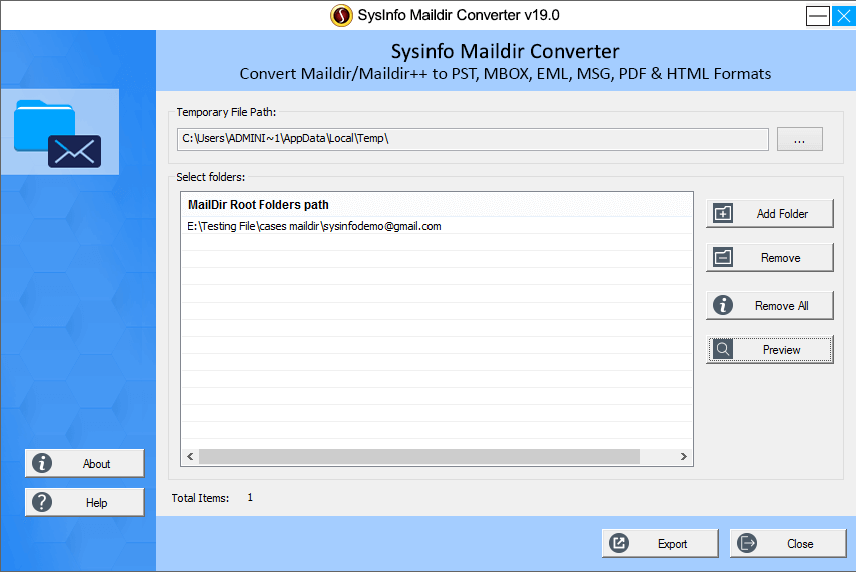Click the right arrow of the horizontal scrollbar
856x572 pixels.
(683, 456)
